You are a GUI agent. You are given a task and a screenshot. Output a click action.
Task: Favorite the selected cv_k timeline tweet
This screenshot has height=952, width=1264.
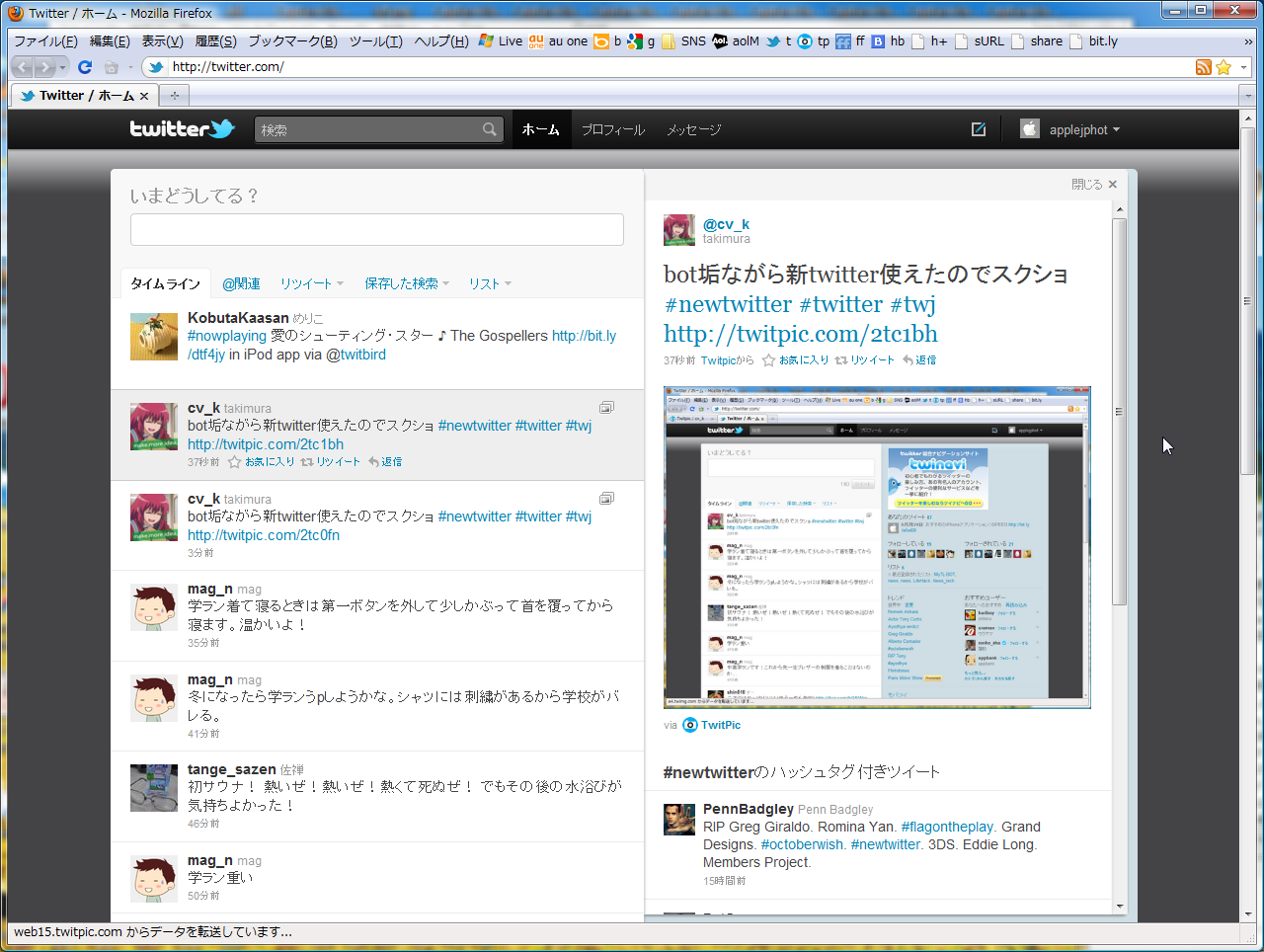click(x=261, y=462)
